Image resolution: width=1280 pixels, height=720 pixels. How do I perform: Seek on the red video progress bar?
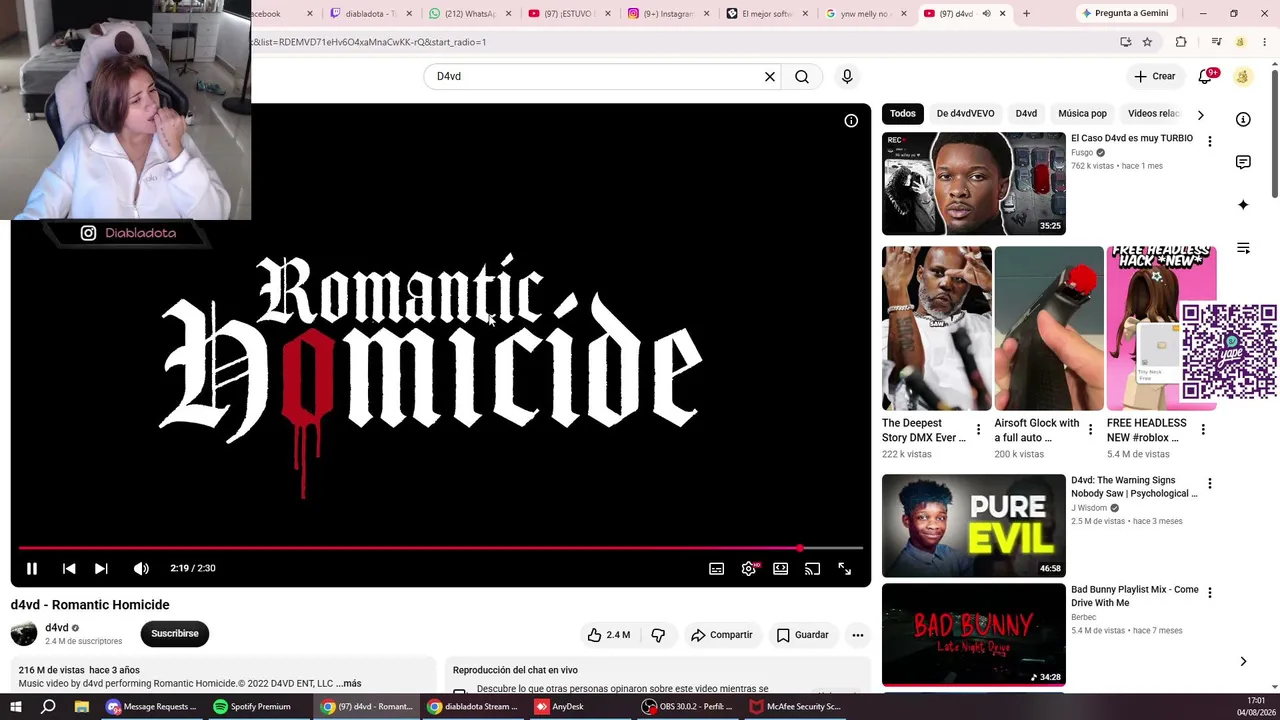coord(440,548)
